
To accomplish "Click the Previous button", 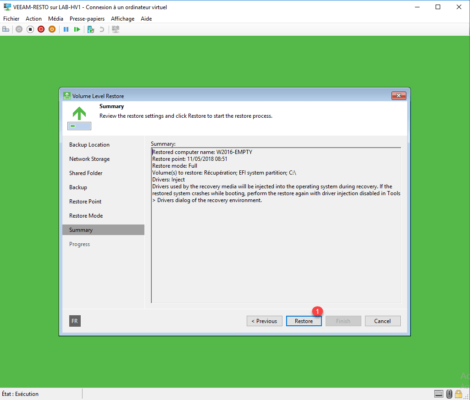I will tap(264, 321).
